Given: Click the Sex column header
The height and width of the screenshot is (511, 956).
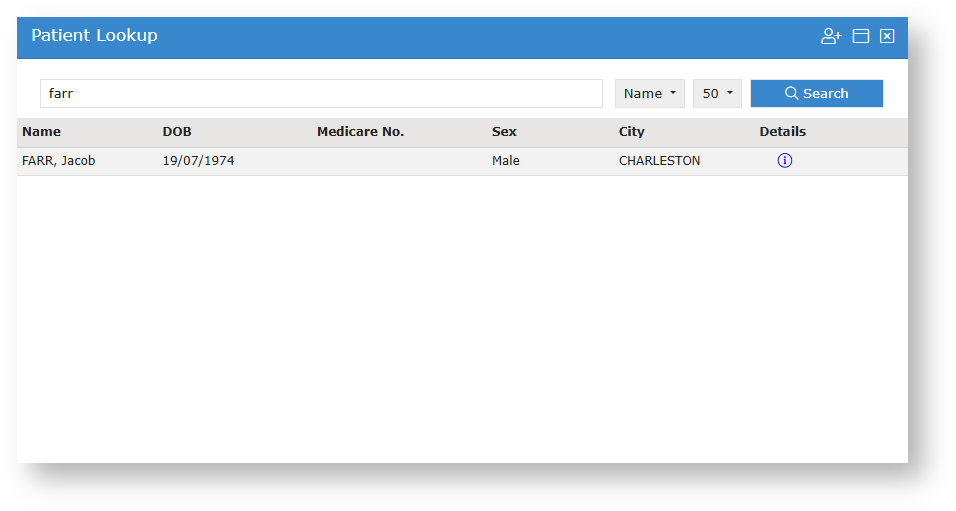Looking at the screenshot, I should (x=504, y=132).
